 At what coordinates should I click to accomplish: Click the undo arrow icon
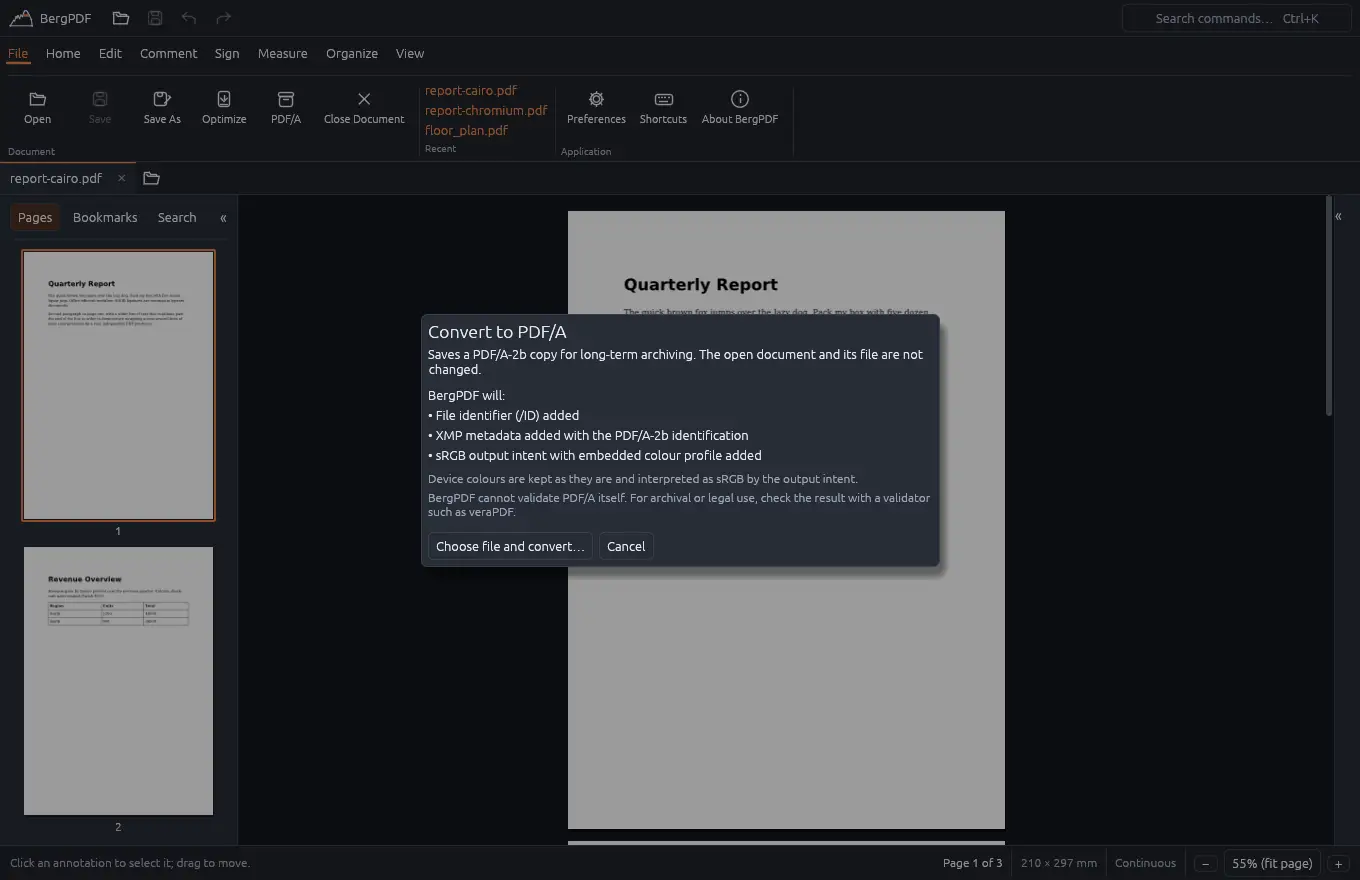(189, 18)
